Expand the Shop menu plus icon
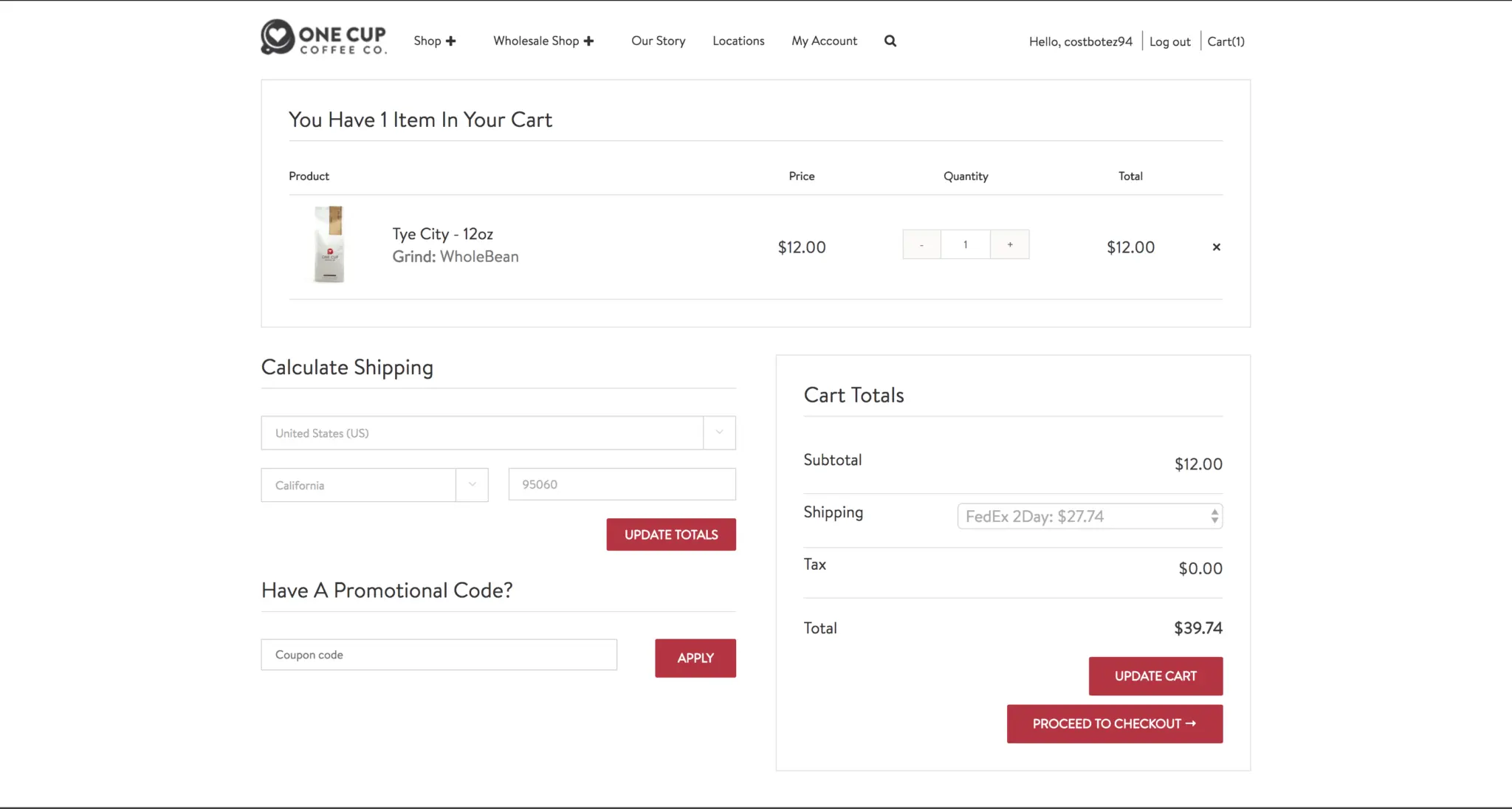 pyautogui.click(x=450, y=41)
